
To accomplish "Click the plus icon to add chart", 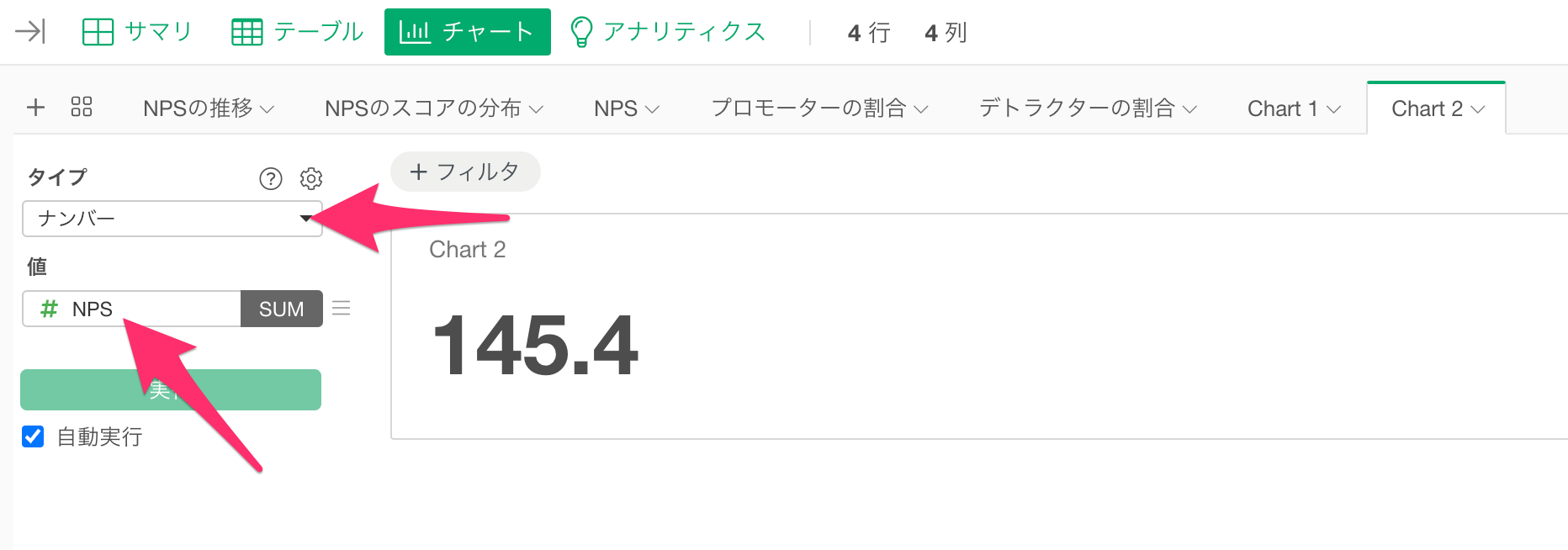I will click(x=35, y=108).
